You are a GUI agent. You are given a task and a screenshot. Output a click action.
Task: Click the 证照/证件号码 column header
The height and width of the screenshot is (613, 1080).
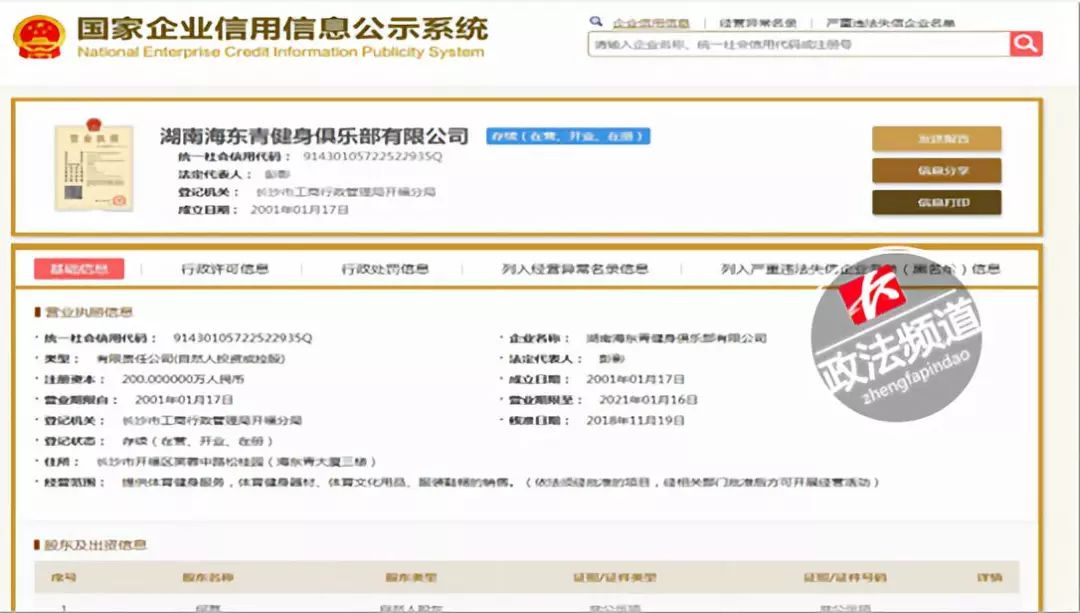[844, 577]
